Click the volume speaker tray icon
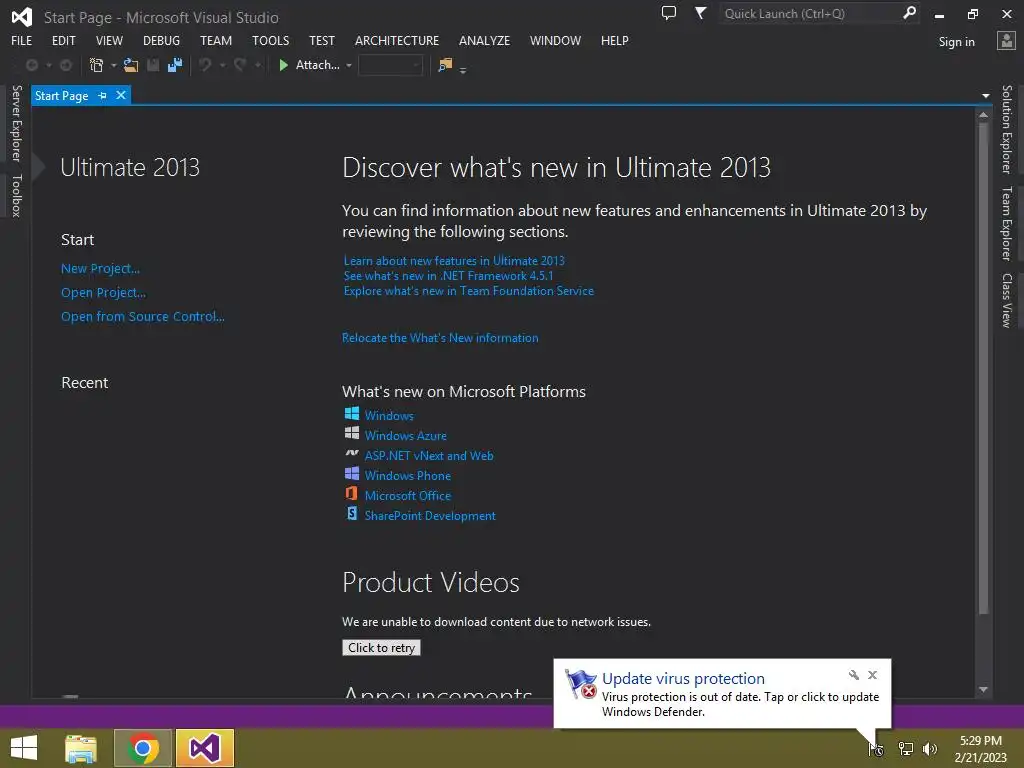The image size is (1024, 768). 930,749
